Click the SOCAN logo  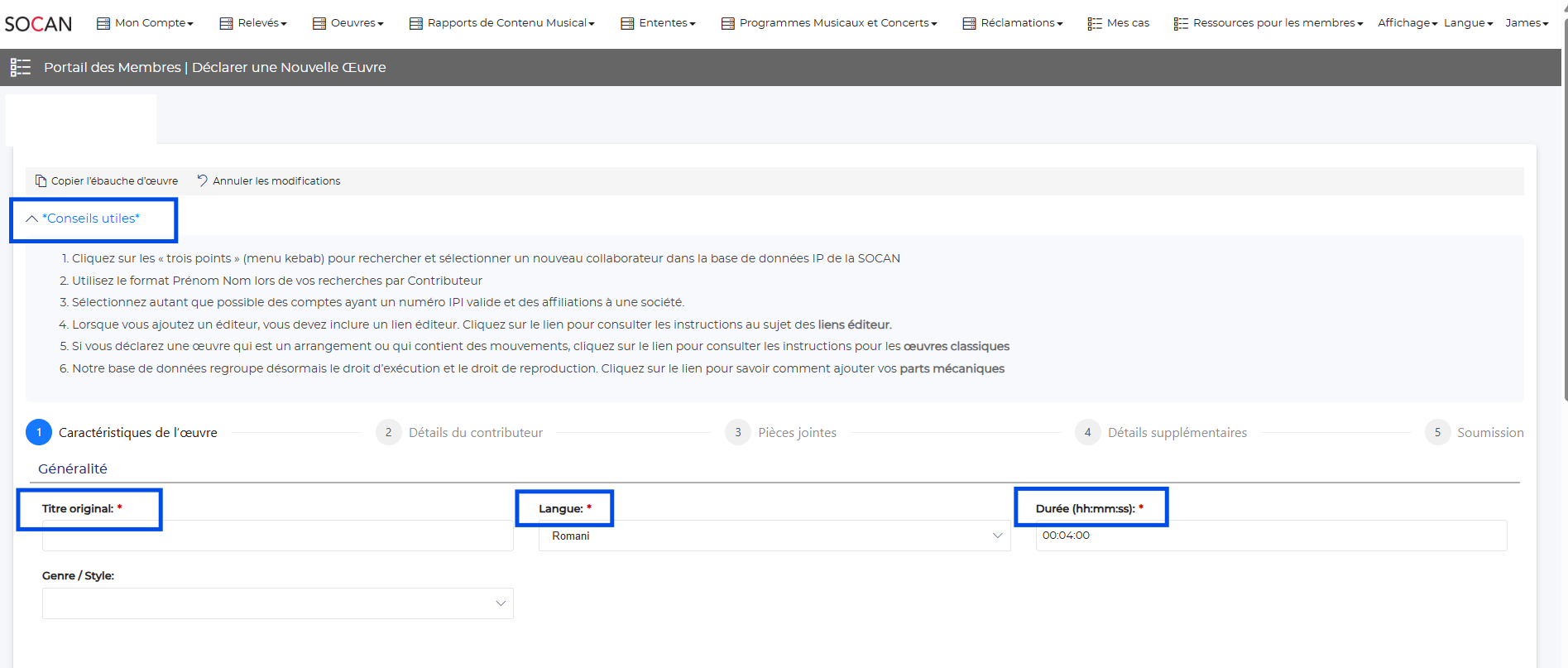pyautogui.click(x=38, y=24)
